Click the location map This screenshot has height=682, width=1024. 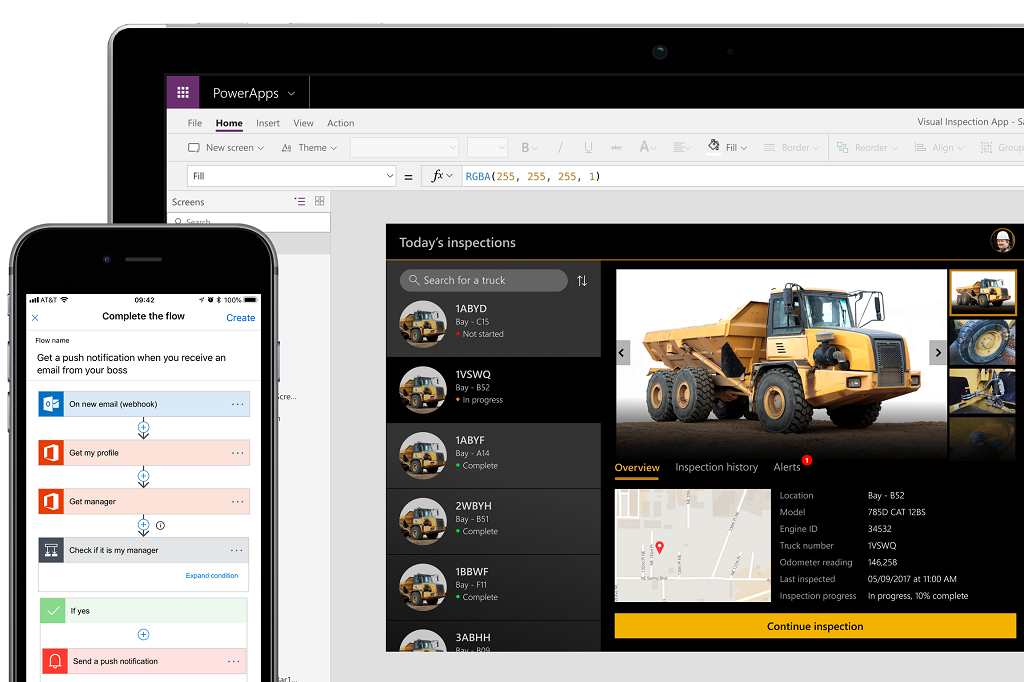pyautogui.click(x=692, y=545)
